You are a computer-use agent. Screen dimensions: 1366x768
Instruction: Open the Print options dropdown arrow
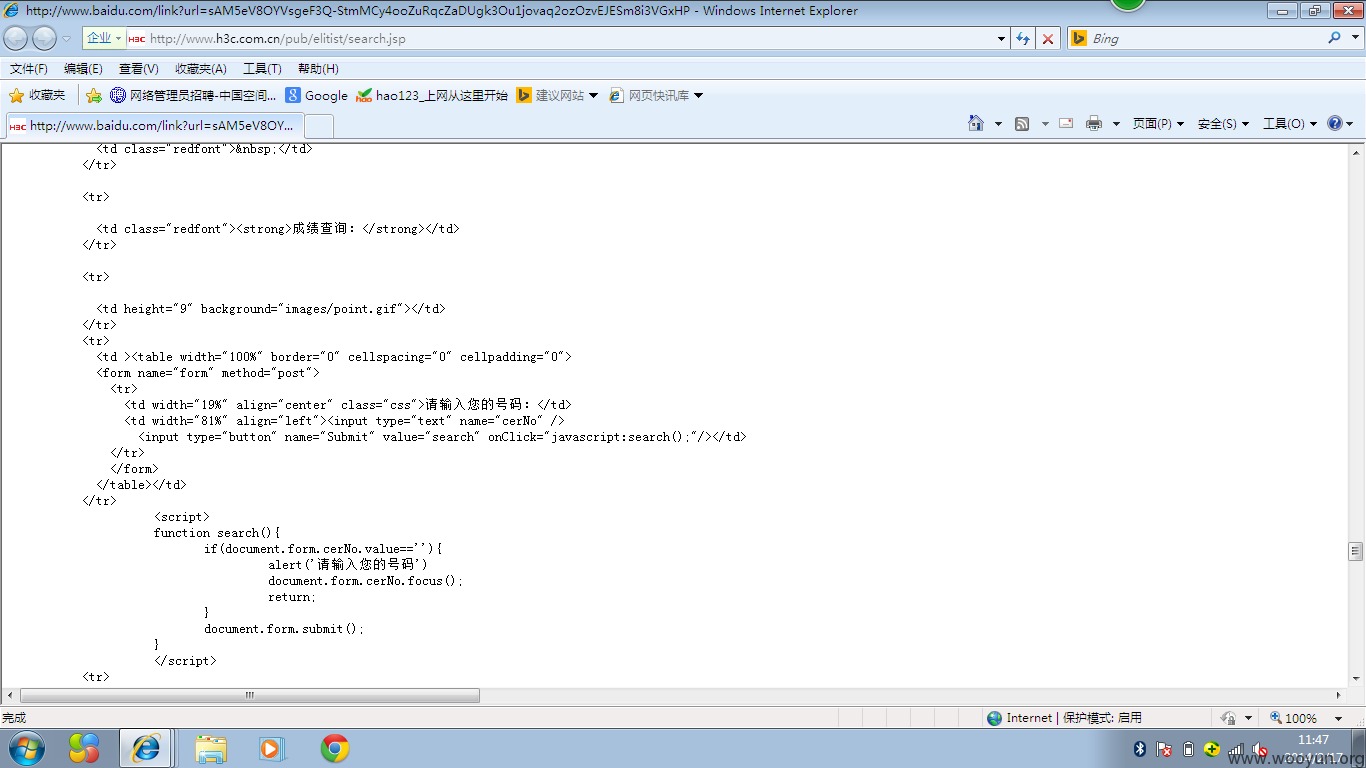pos(1116,124)
